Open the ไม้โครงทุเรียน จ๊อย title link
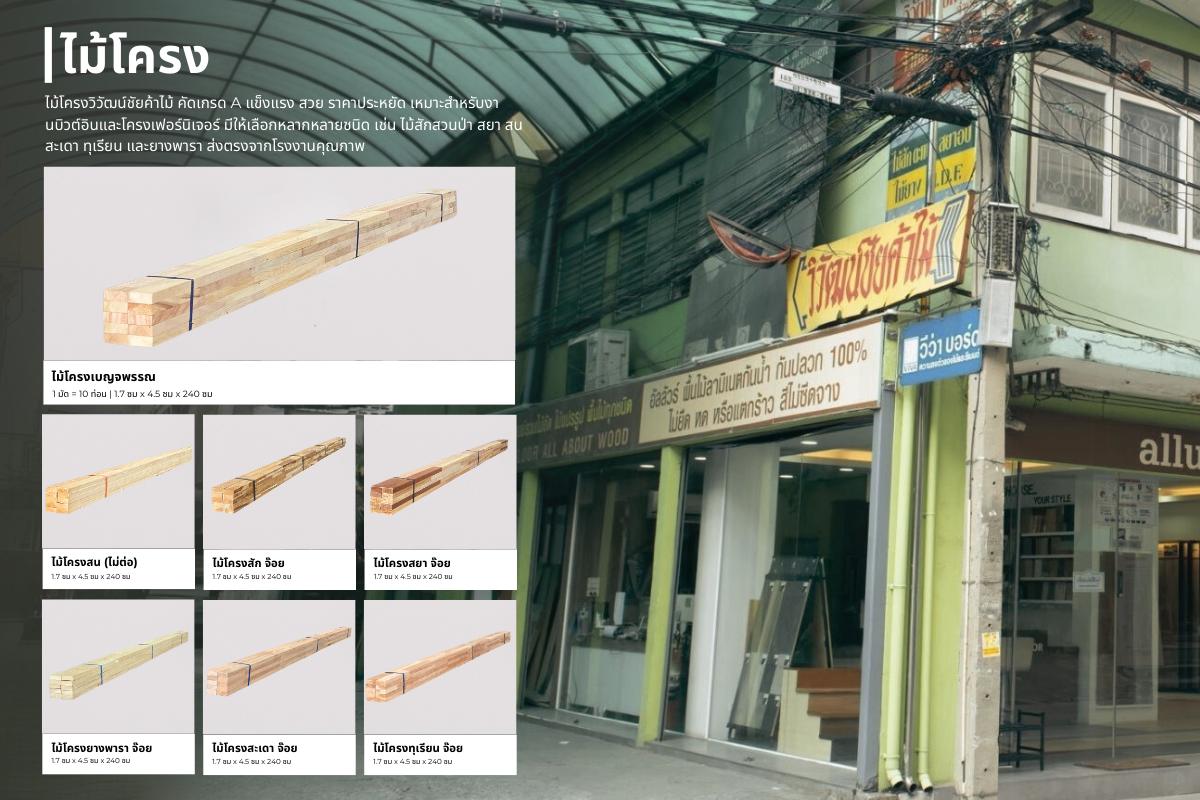 coord(418,748)
